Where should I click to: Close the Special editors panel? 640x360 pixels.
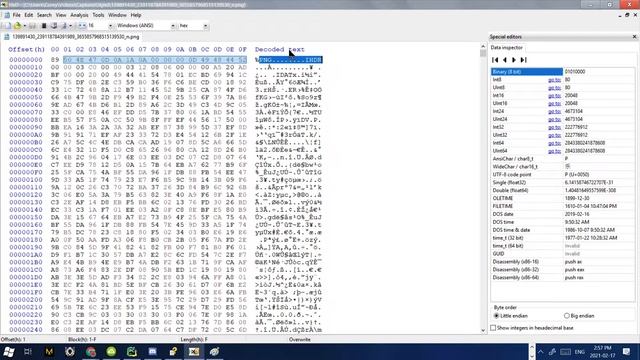tap(634, 37)
